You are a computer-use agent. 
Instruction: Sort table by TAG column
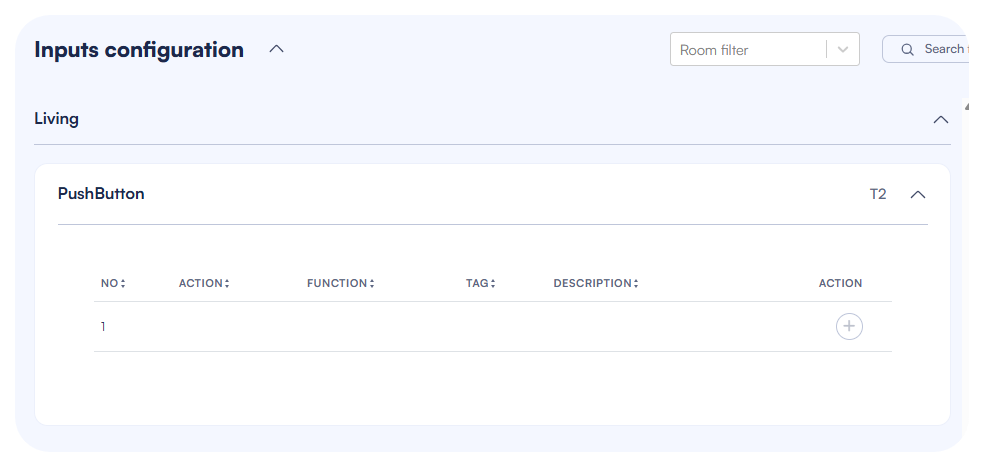pyautogui.click(x=480, y=283)
